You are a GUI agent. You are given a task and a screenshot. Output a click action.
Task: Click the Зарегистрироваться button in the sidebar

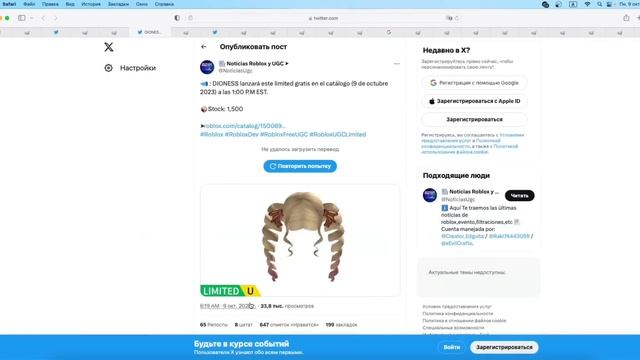(x=474, y=120)
